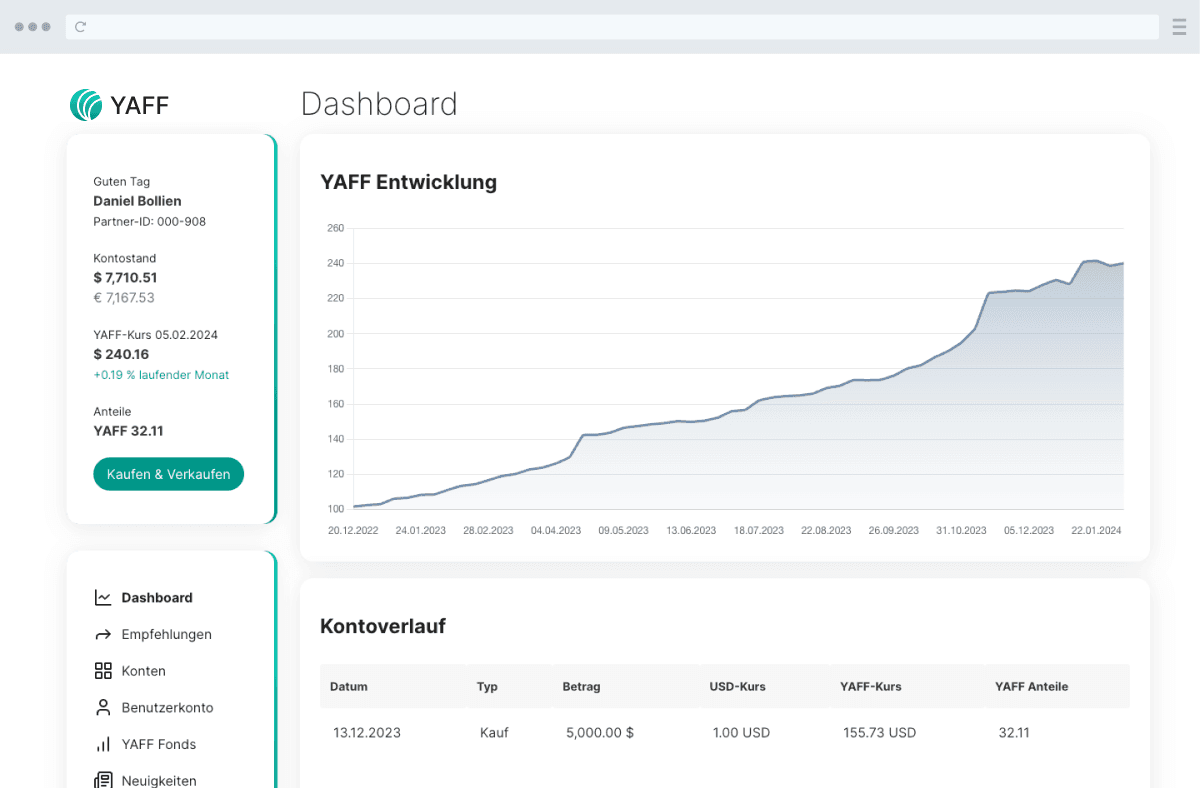
Task: Click the Dashboard chart icon in sidebar
Action: 103,598
